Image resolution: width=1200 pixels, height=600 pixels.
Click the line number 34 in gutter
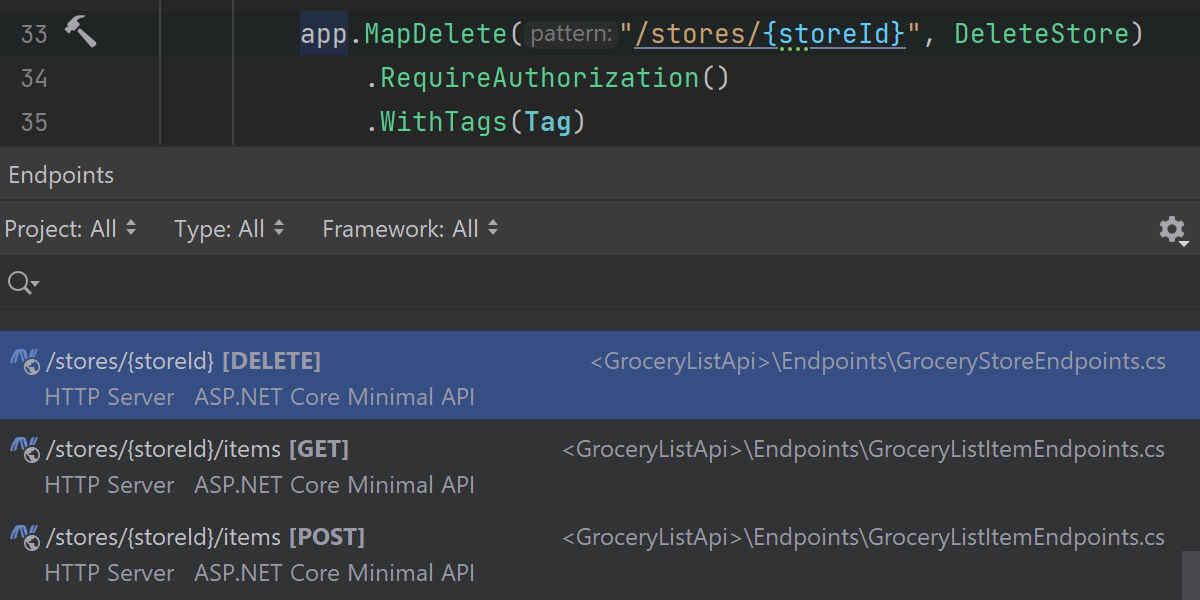(34, 78)
